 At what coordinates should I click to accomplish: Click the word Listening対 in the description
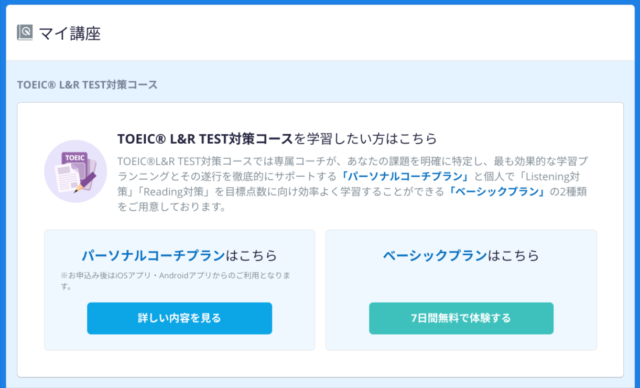coord(552,176)
